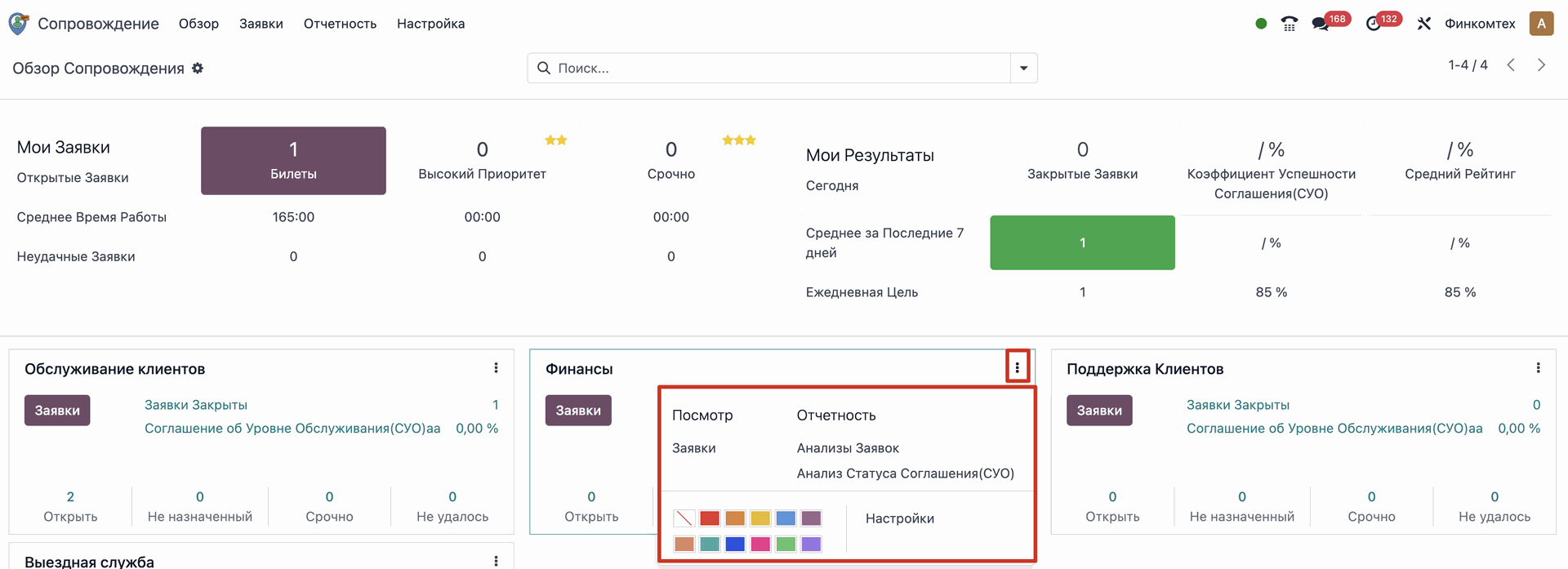The width and height of the screenshot is (1568, 569).
Task: Go to previous page arrow
Action: 1511,65
